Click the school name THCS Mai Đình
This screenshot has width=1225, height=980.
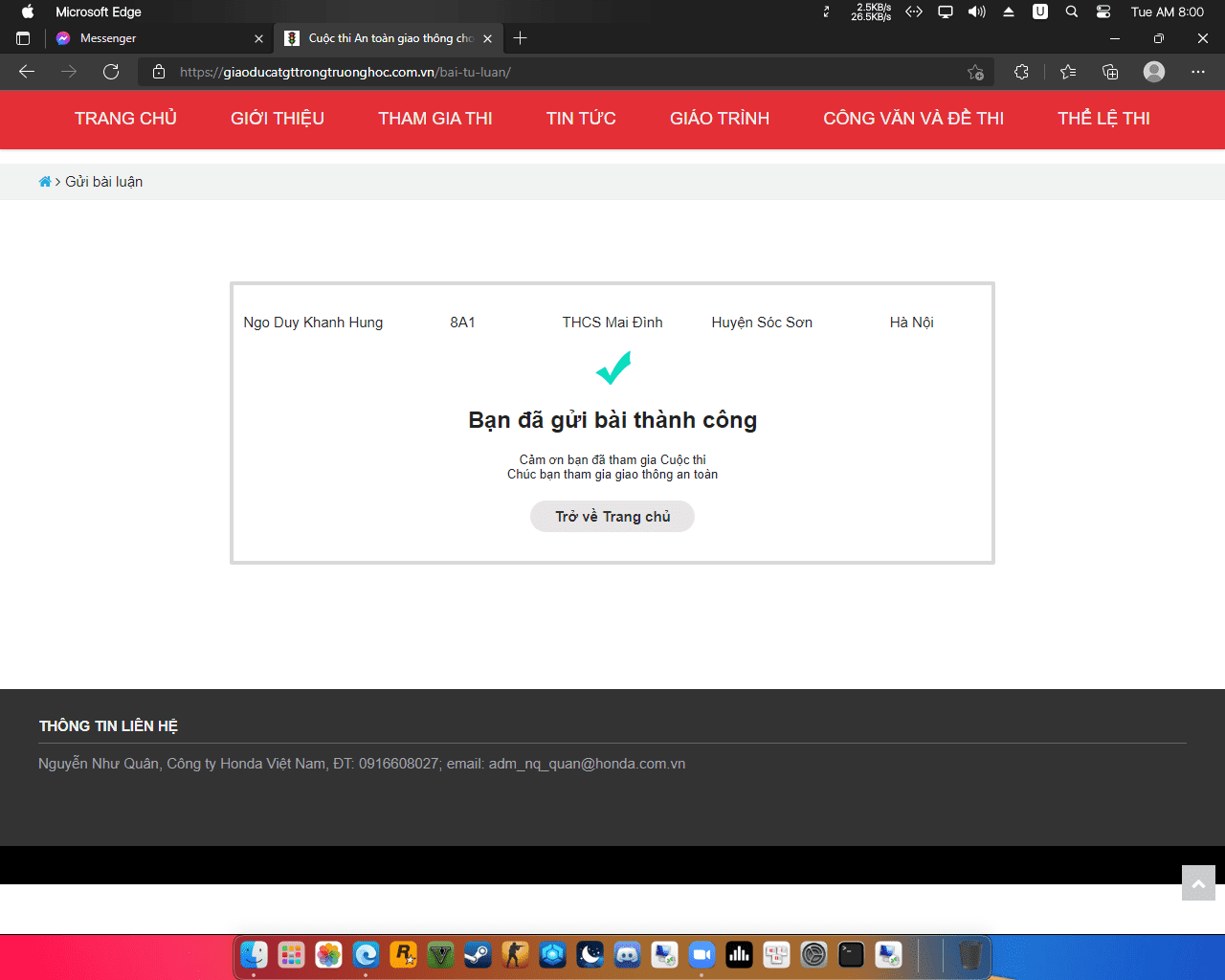click(x=612, y=323)
